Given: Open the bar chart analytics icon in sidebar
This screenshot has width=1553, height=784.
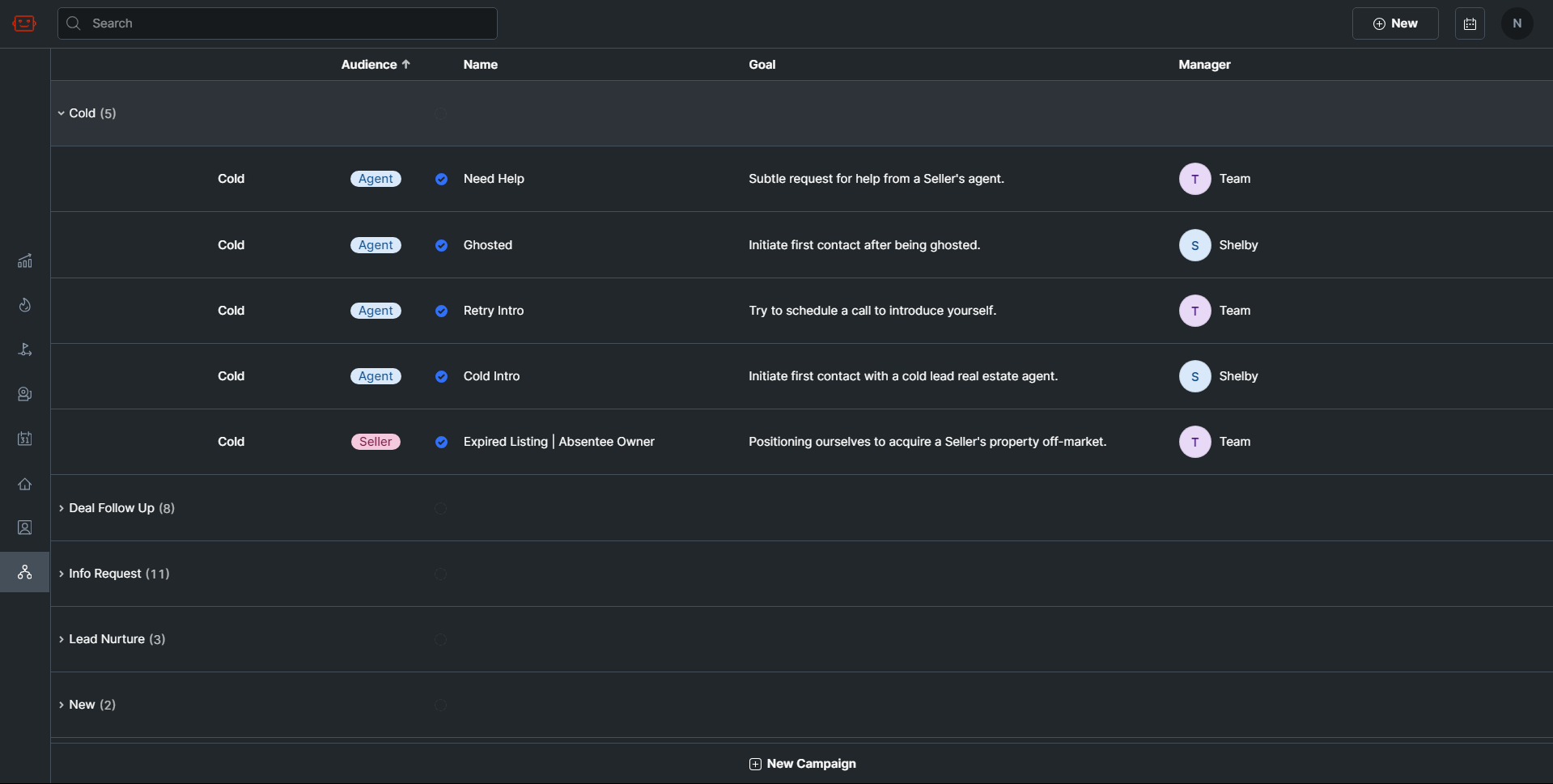Looking at the screenshot, I should [25, 261].
